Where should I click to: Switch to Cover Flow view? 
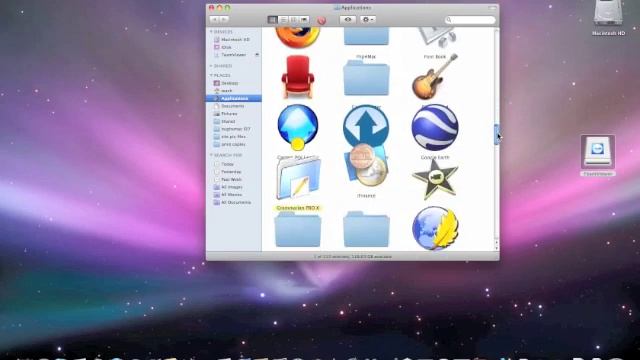[304, 20]
